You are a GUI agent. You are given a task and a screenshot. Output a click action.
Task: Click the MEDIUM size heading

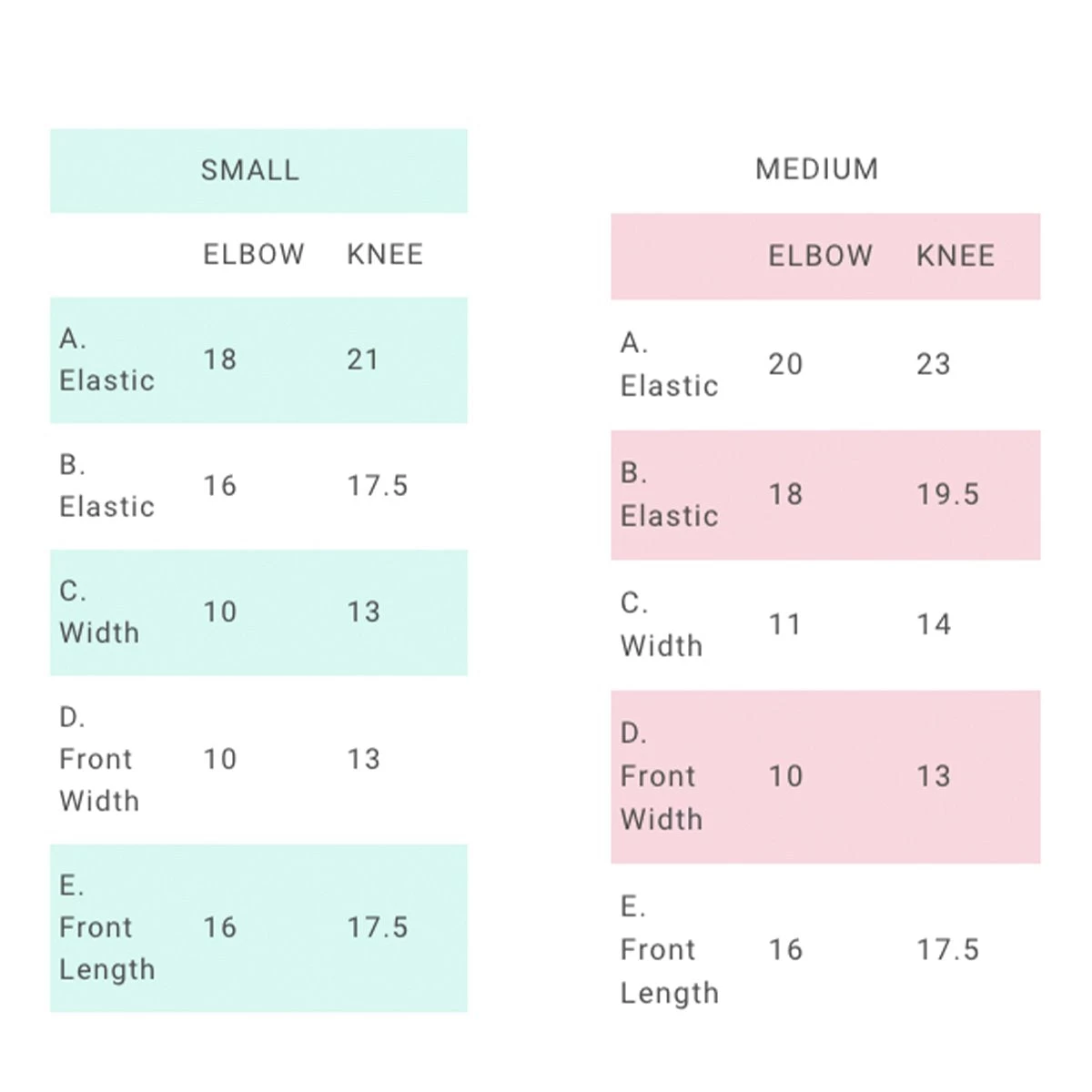pos(816,169)
